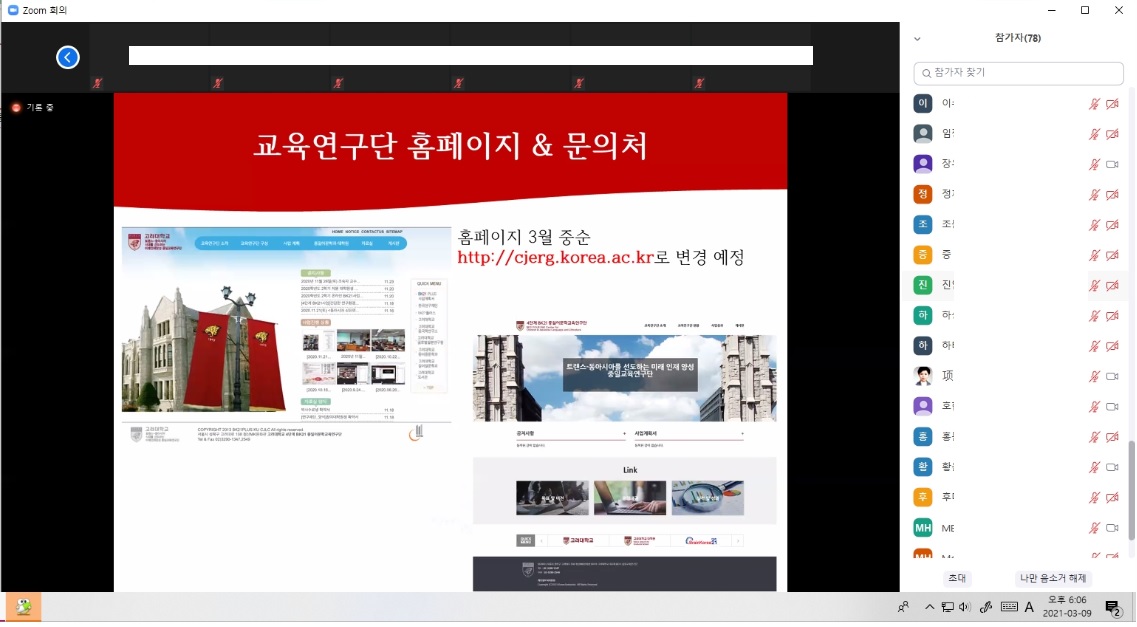Click the blue previous-page arrow in gallery strip
The height and width of the screenshot is (627, 1137).
[67, 57]
